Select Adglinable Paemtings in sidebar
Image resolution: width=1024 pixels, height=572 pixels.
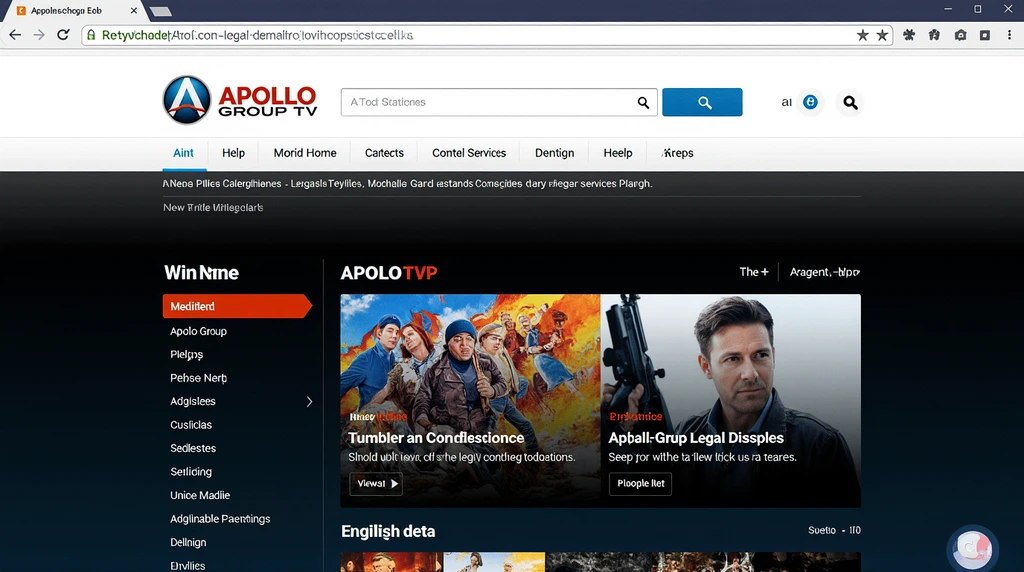[220, 519]
